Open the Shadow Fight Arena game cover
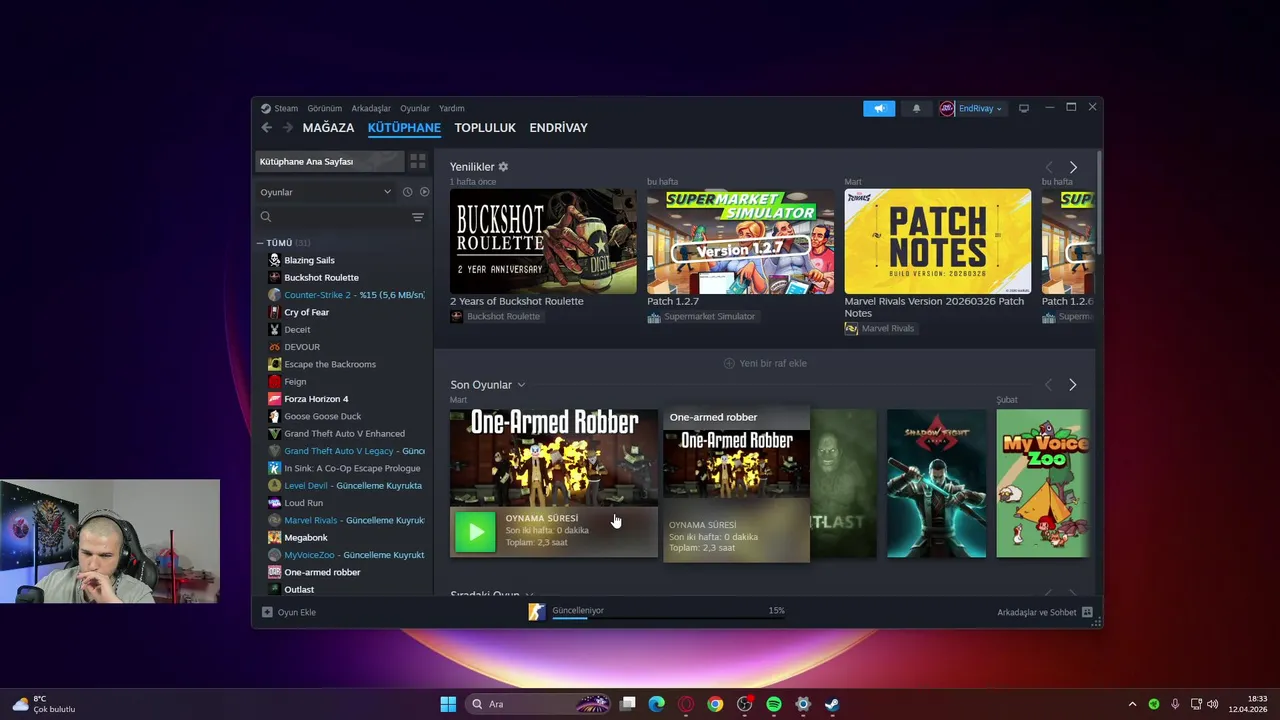The height and width of the screenshot is (720, 1280). (936, 483)
